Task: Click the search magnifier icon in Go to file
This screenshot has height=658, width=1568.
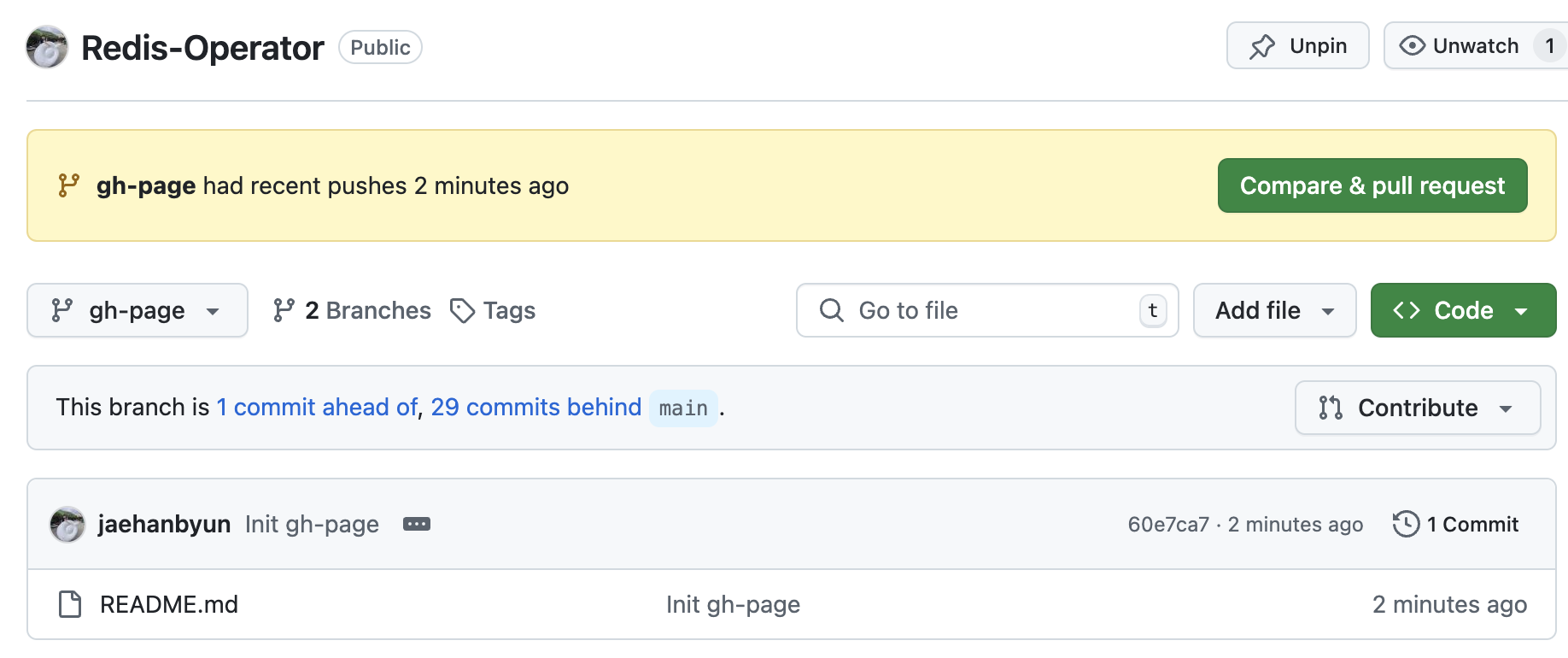Action: (x=832, y=310)
